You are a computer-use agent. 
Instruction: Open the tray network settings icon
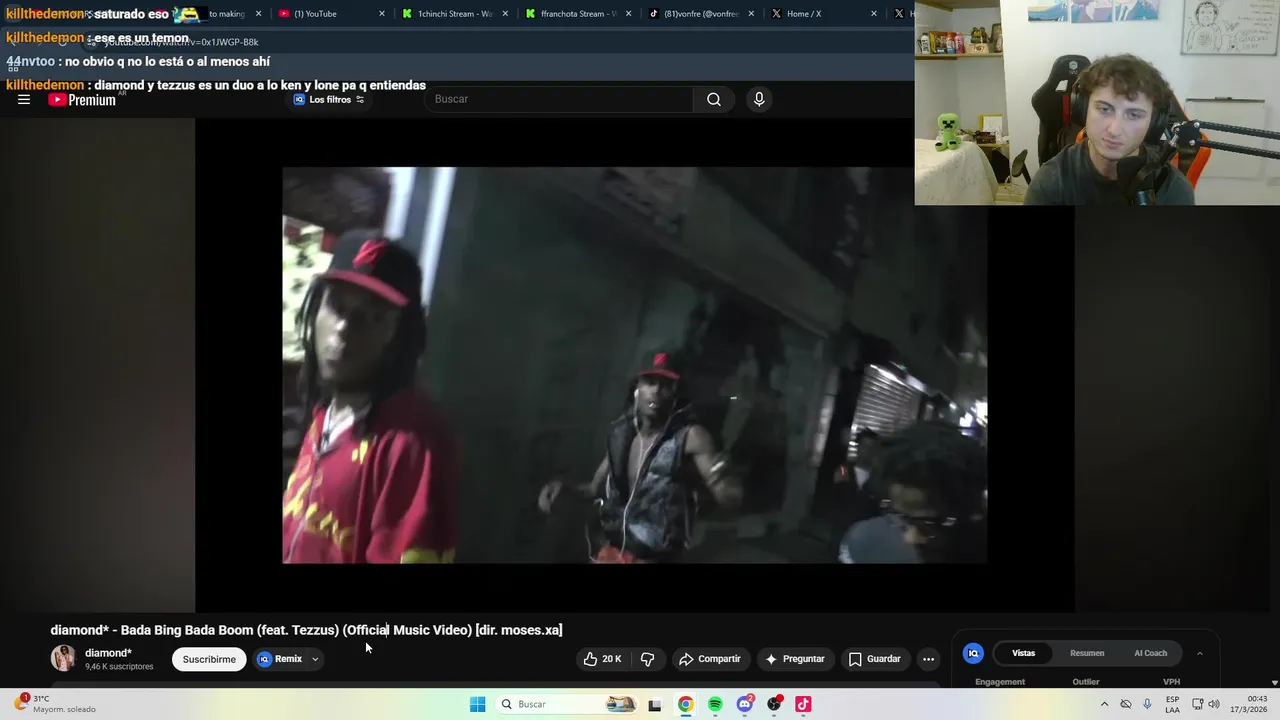point(1198,704)
